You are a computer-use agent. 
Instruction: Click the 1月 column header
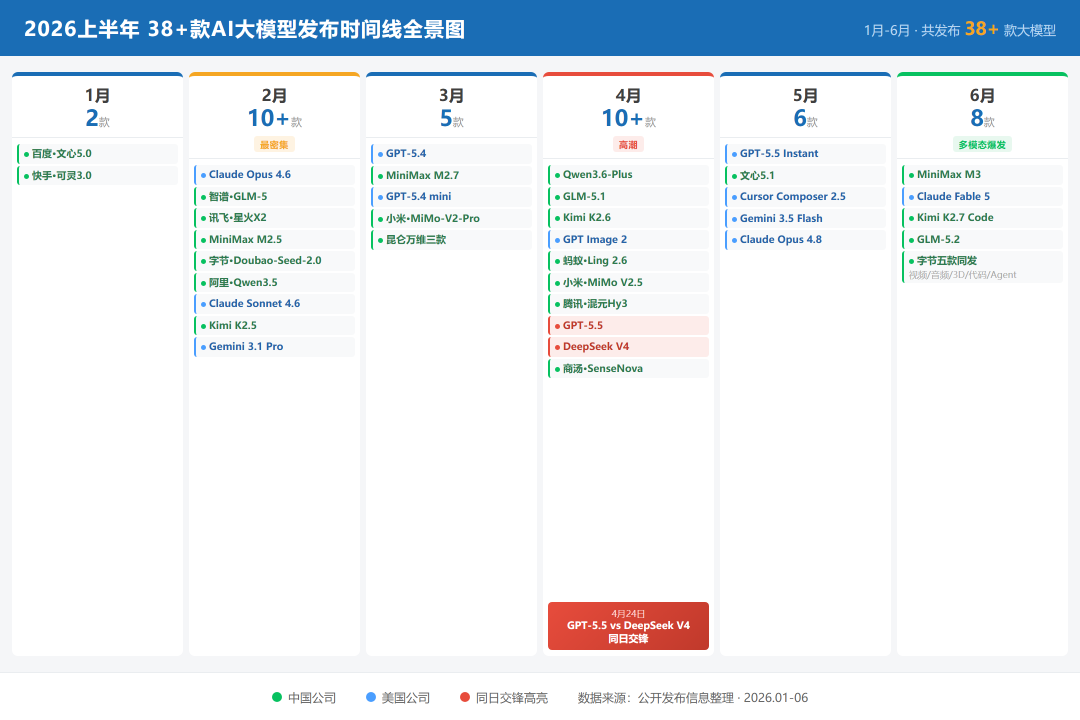pos(97,95)
